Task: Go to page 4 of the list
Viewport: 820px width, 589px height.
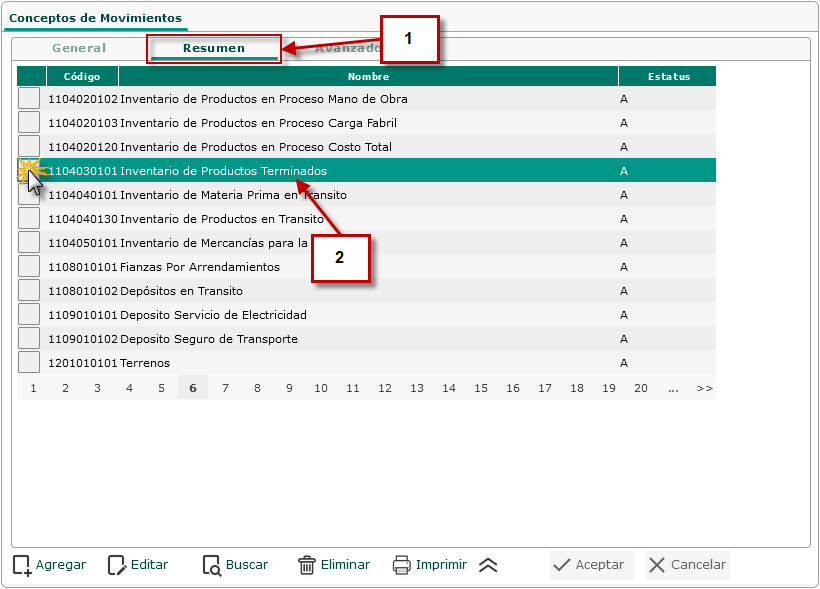Action: [129, 388]
